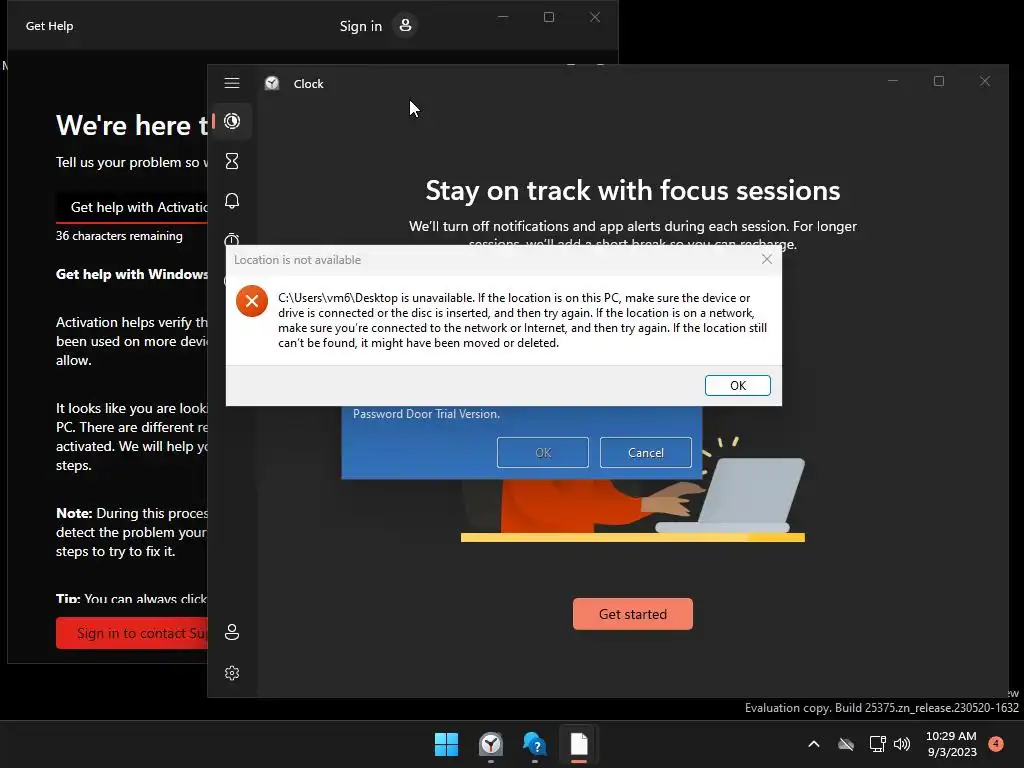
Task: Close the Clock window
Action: (x=985, y=81)
